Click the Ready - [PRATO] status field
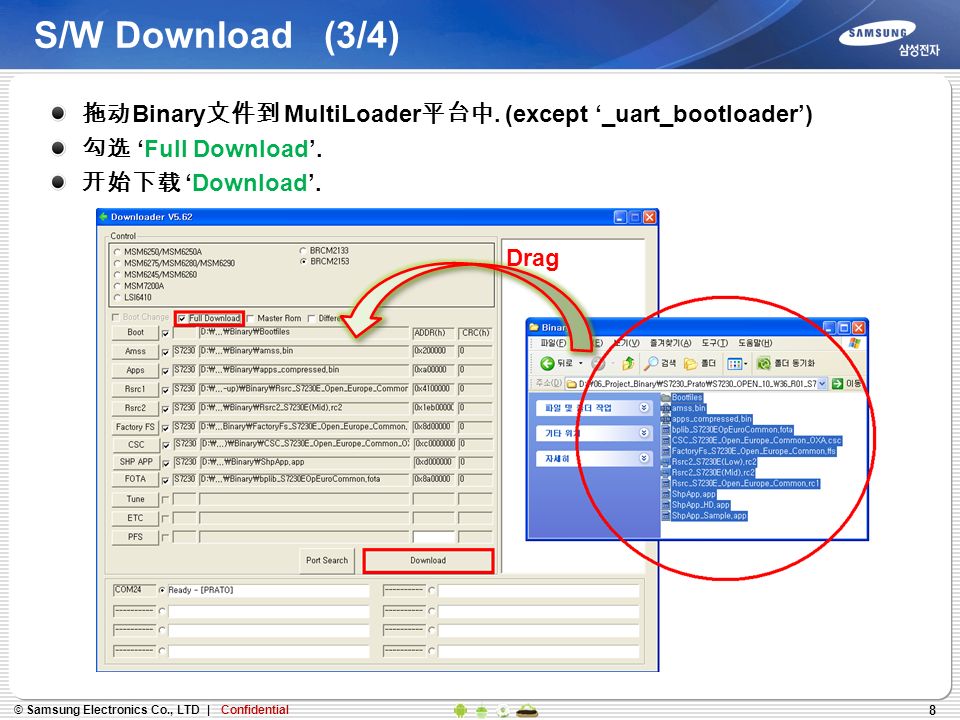 tap(269, 590)
